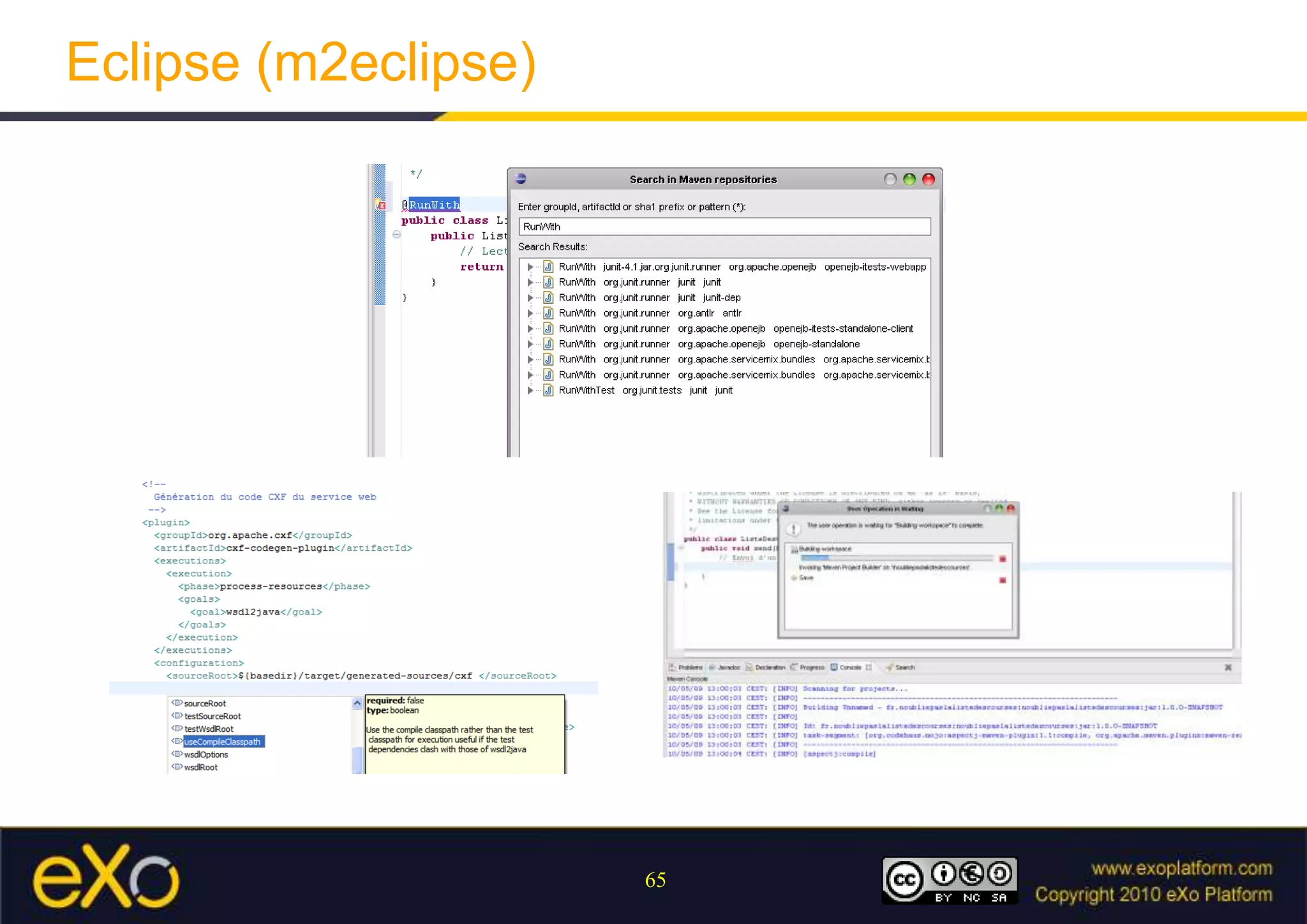Close the User Operation is Waiting dialog

pos(1010,509)
